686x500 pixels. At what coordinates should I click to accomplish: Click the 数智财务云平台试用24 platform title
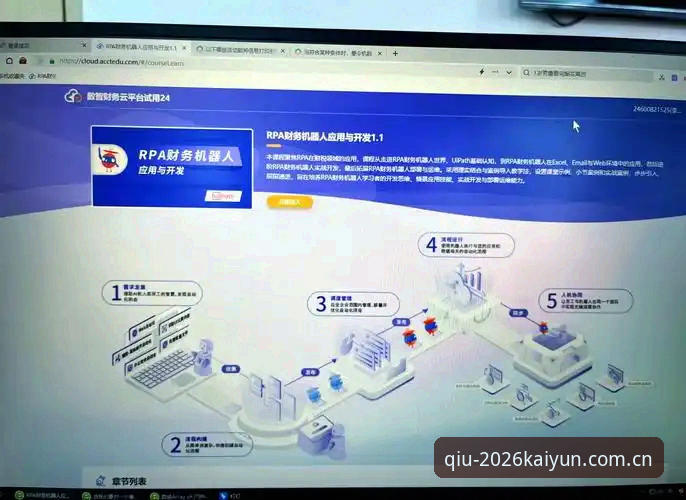coord(128,97)
